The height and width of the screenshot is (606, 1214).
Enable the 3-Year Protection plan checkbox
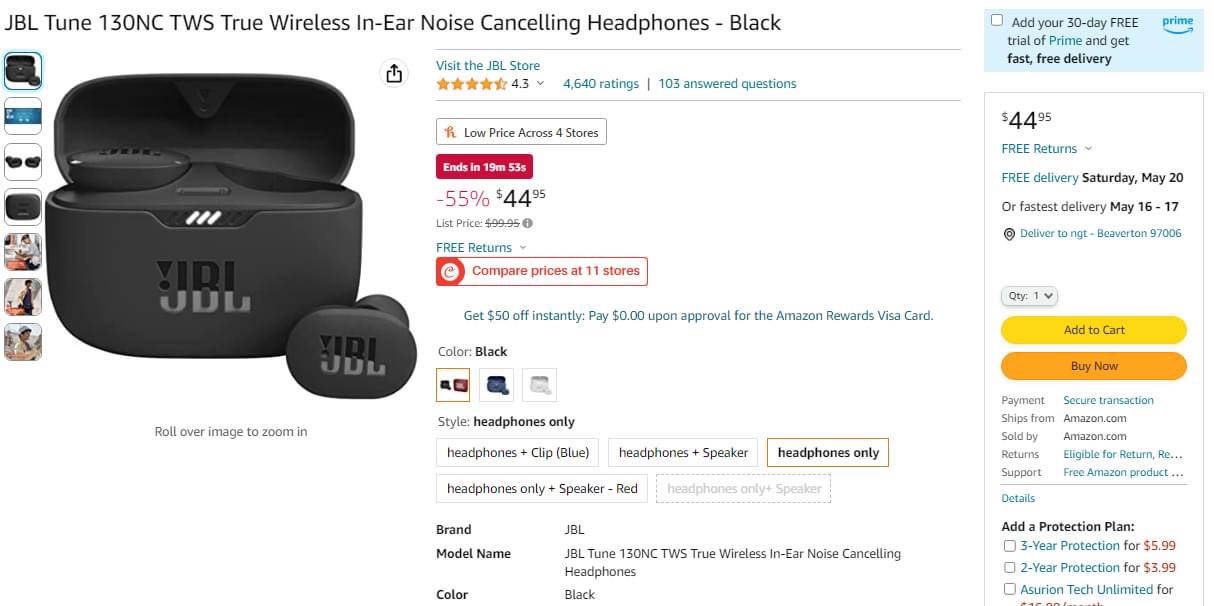point(1009,546)
